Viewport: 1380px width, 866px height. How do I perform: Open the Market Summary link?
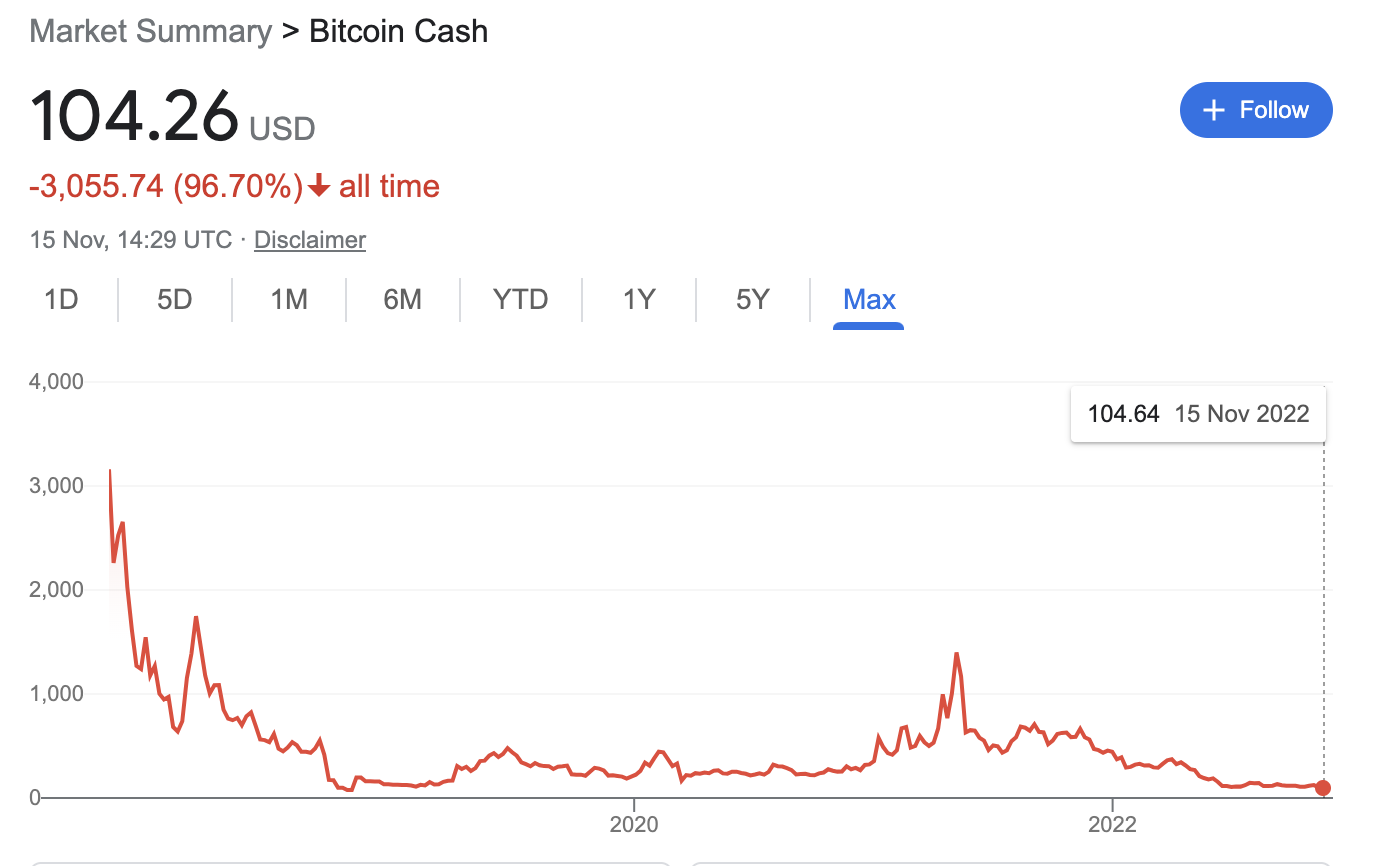150,31
